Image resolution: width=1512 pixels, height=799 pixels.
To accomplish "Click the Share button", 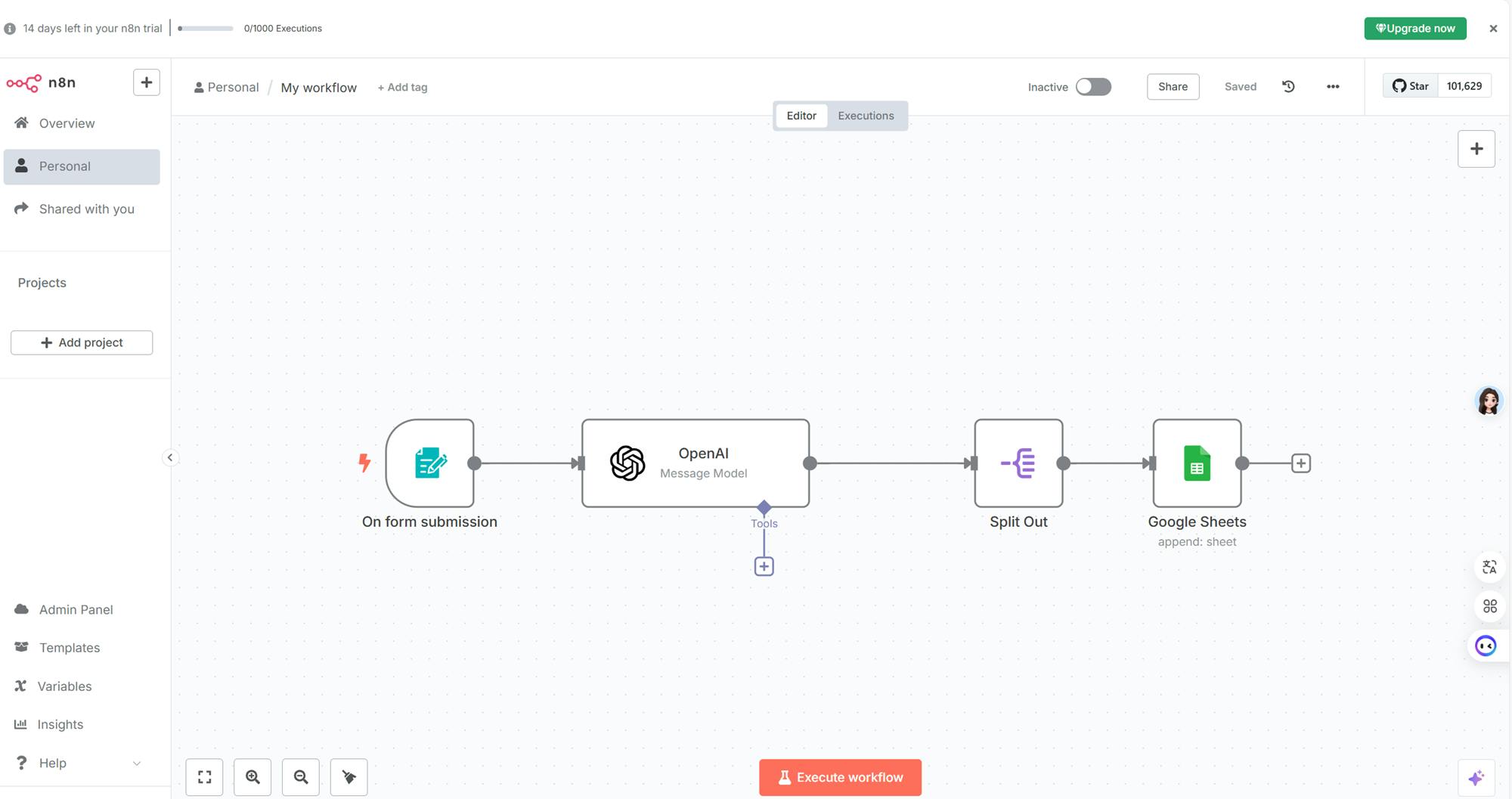I will click(x=1173, y=87).
